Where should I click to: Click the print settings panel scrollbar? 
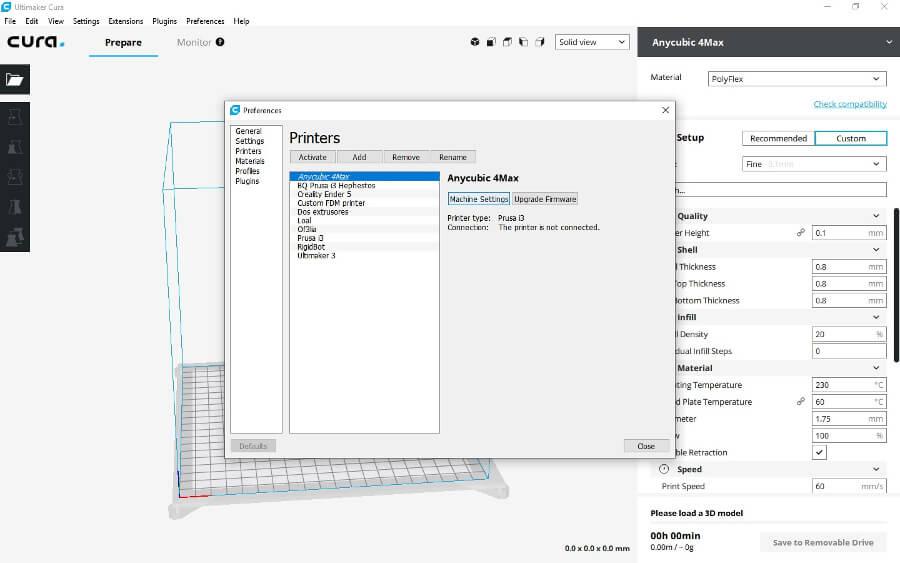click(x=896, y=285)
